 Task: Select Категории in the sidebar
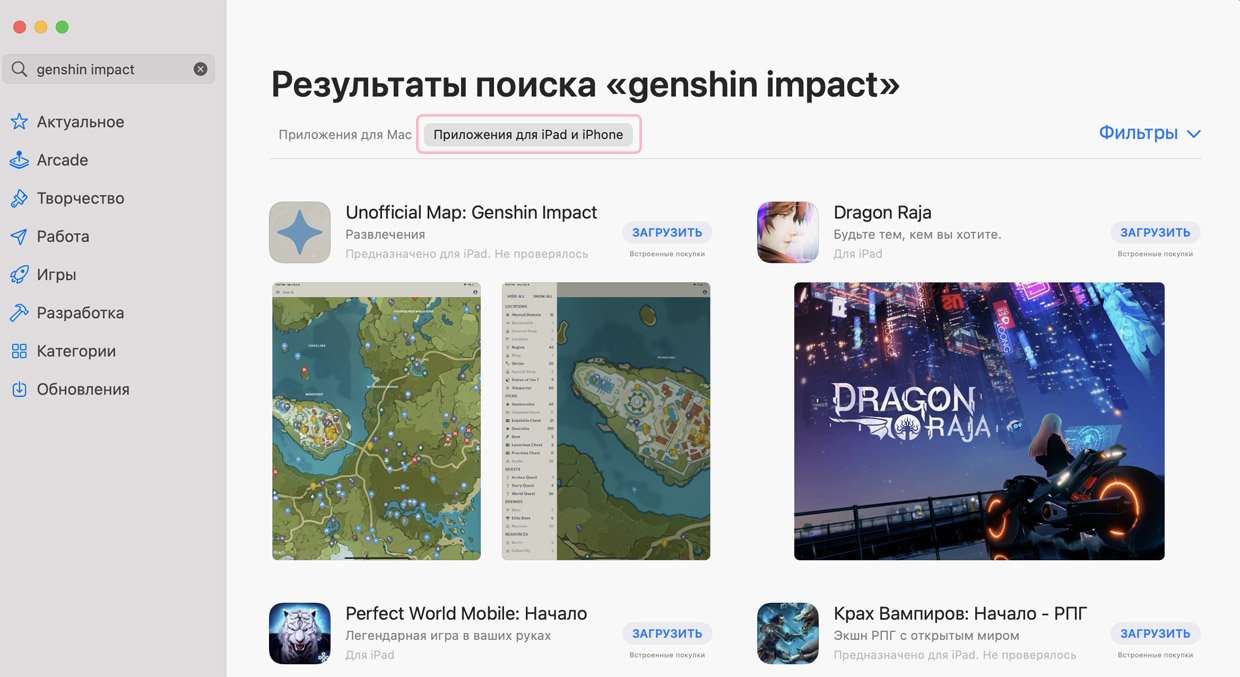tap(76, 351)
